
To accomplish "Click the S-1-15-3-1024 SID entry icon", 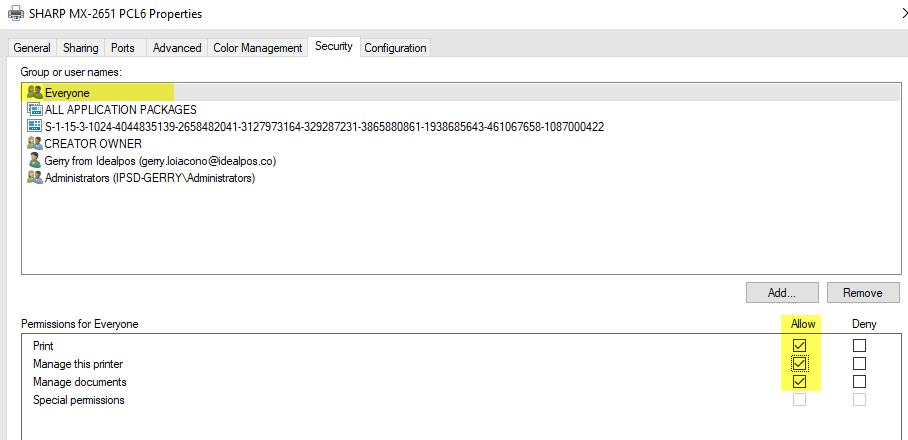I will tap(35, 126).
